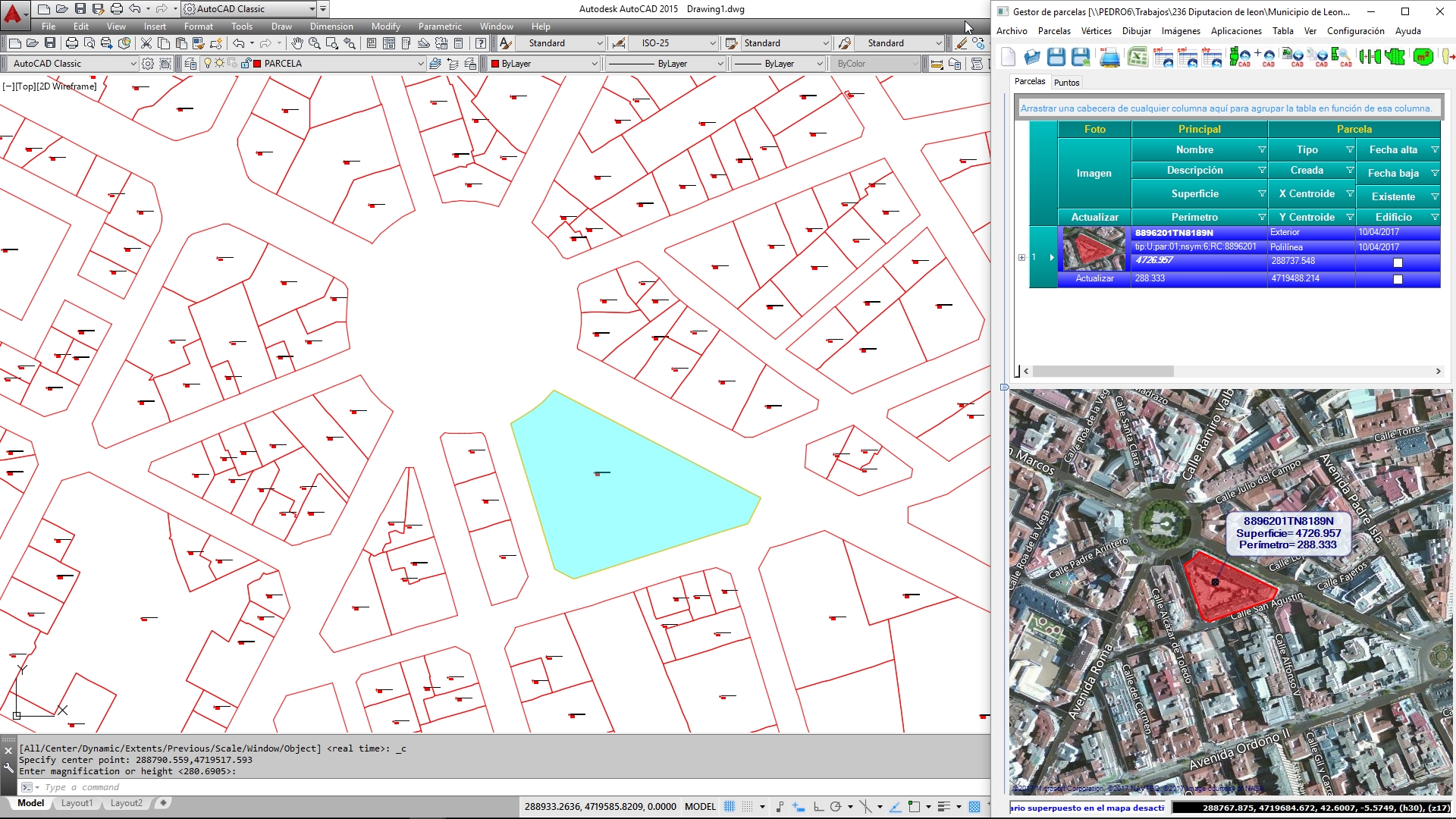Select the Pan hand tool in AutoCAD
1456x819 pixels.
(x=297, y=43)
